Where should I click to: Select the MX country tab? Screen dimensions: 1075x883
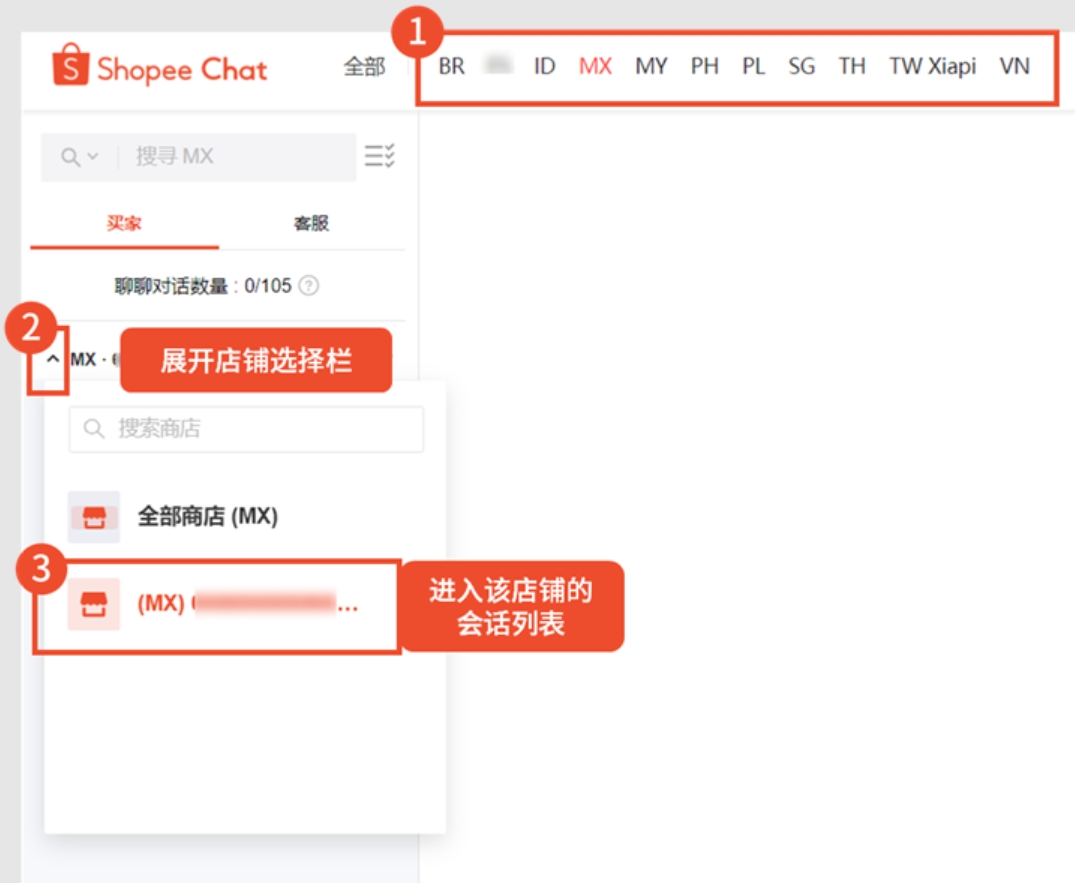pos(596,66)
